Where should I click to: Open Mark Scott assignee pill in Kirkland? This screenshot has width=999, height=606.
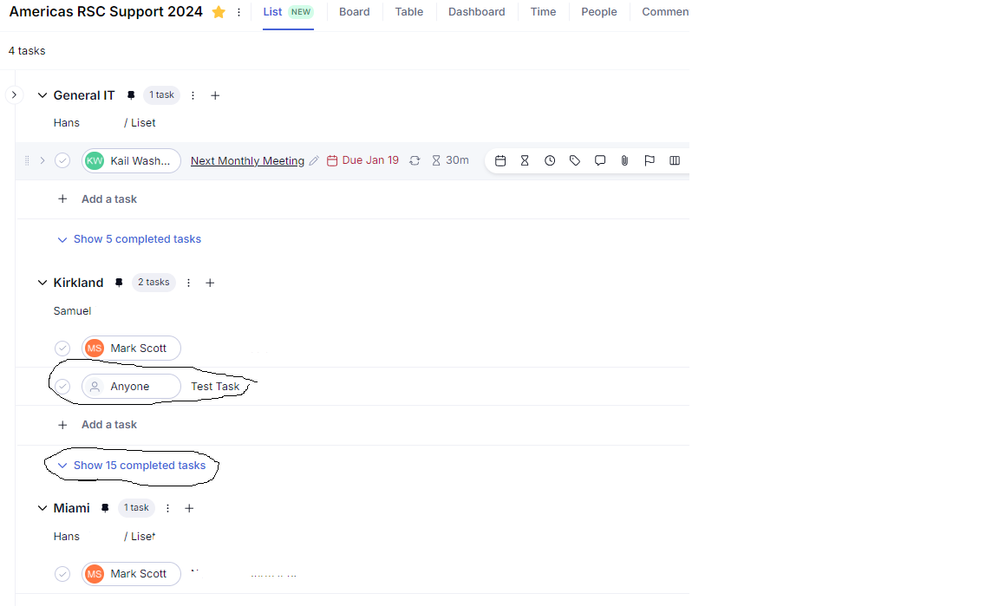pyautogui.click(x=131, y=349)
